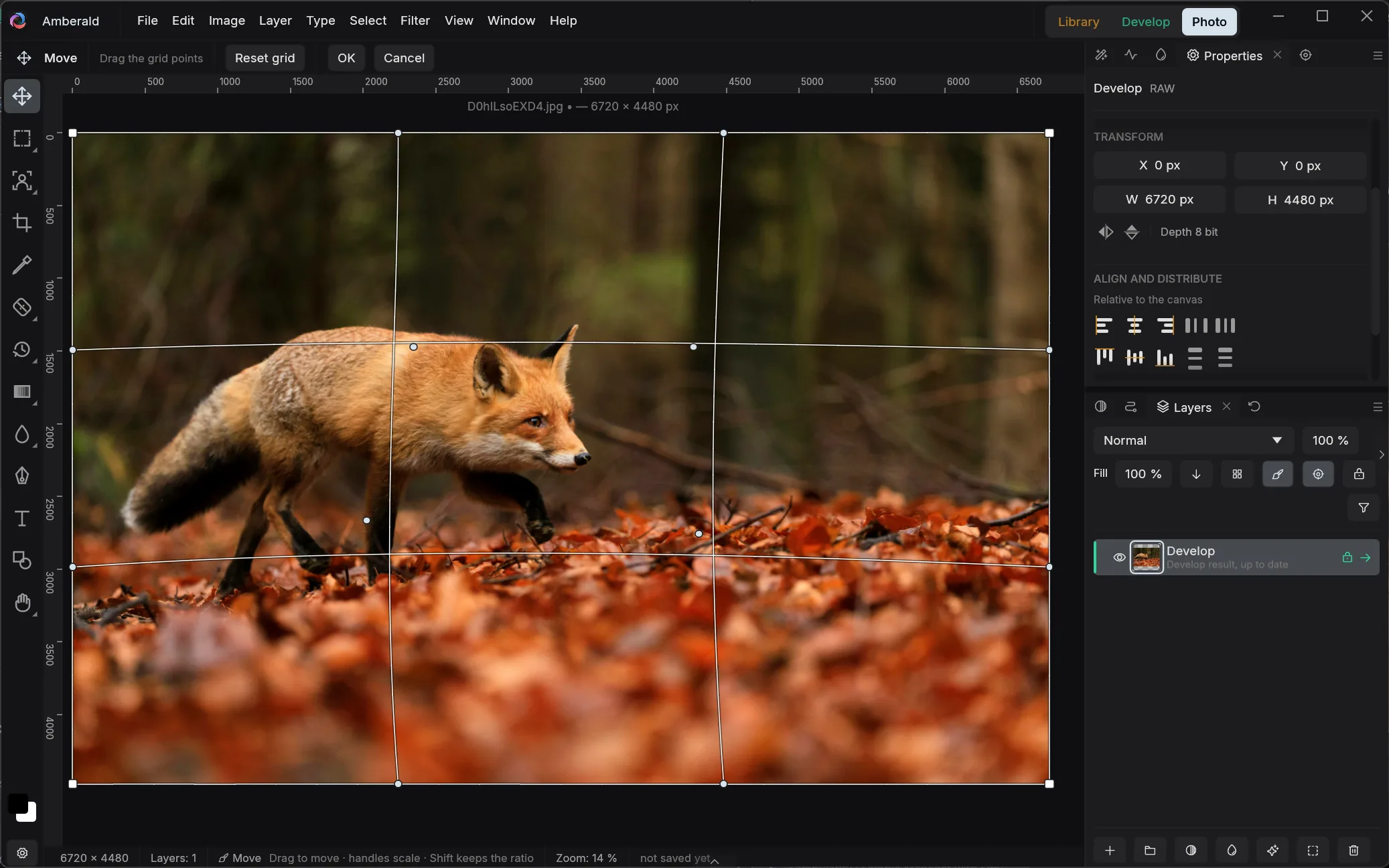This screenshot has width=1389, height=868.
Task: Delete the layer with the trash icon
Action: click(1354, 850)
